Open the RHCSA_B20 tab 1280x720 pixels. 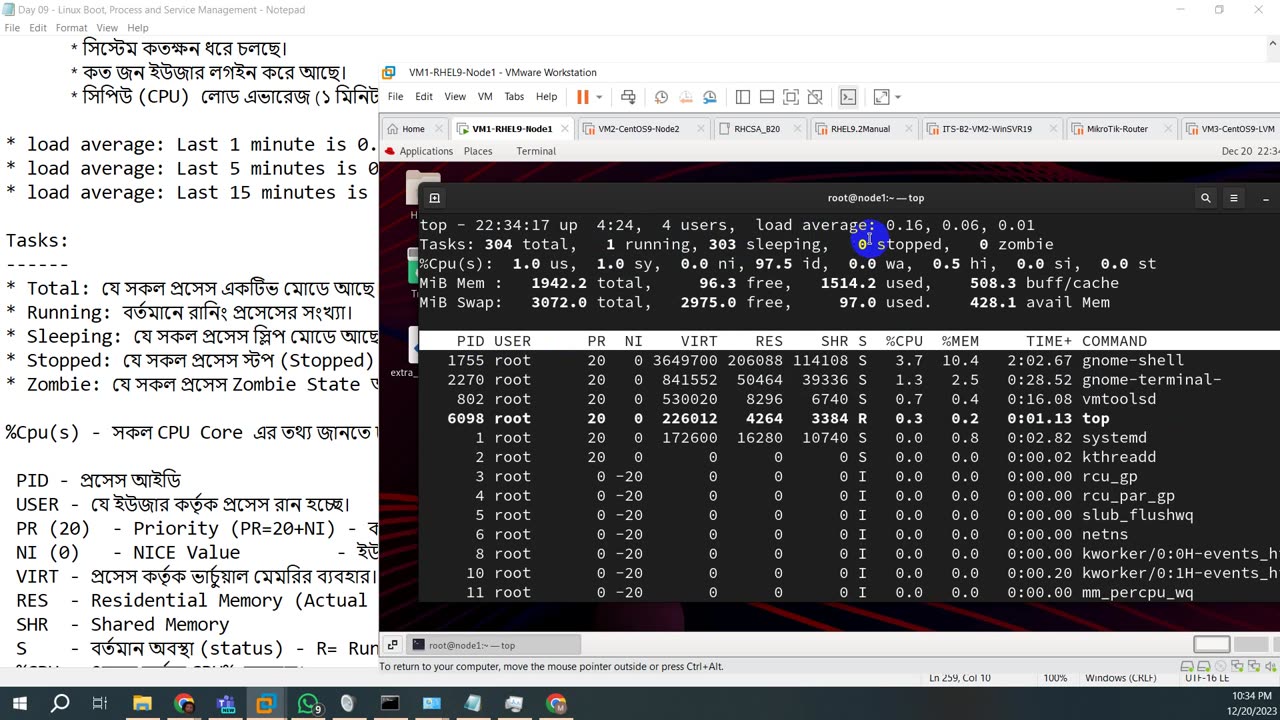(757, 129)
